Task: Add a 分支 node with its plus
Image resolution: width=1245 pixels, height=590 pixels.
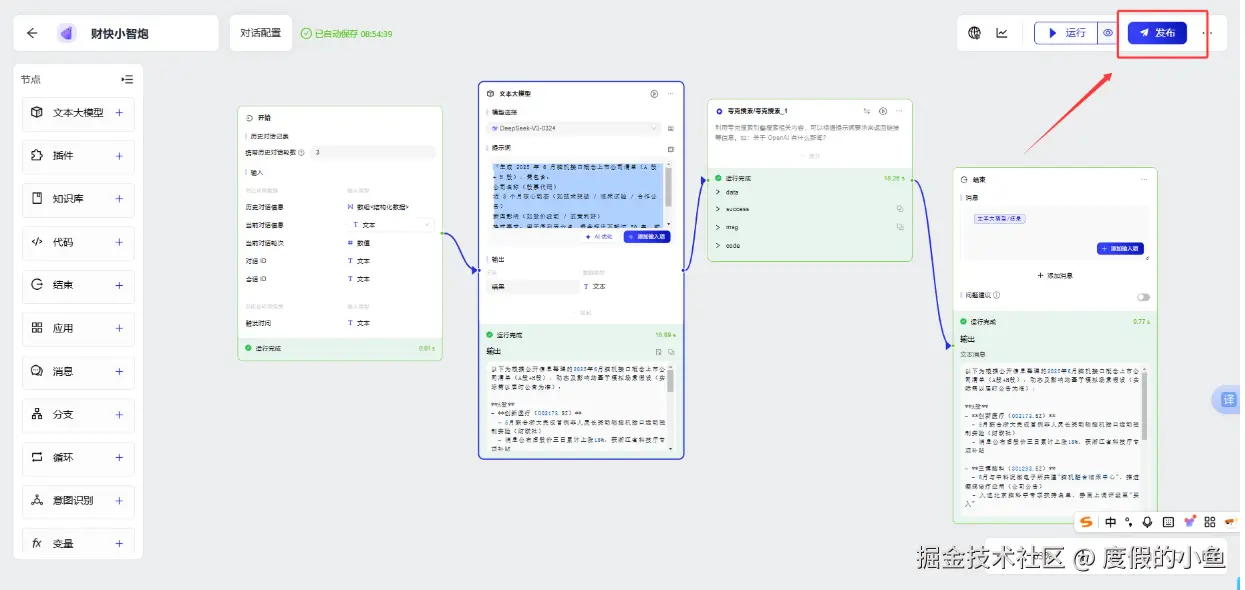Action: pos(119,414)
